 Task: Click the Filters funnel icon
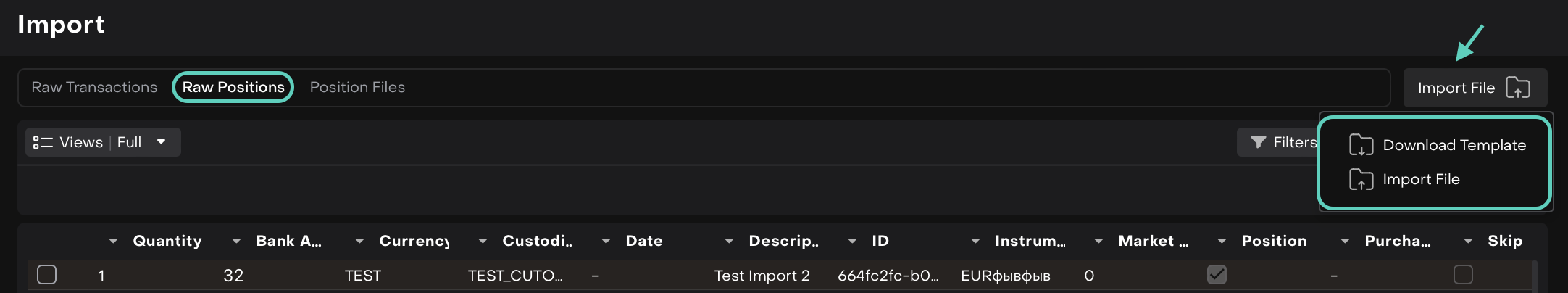tap(1258, 142)
